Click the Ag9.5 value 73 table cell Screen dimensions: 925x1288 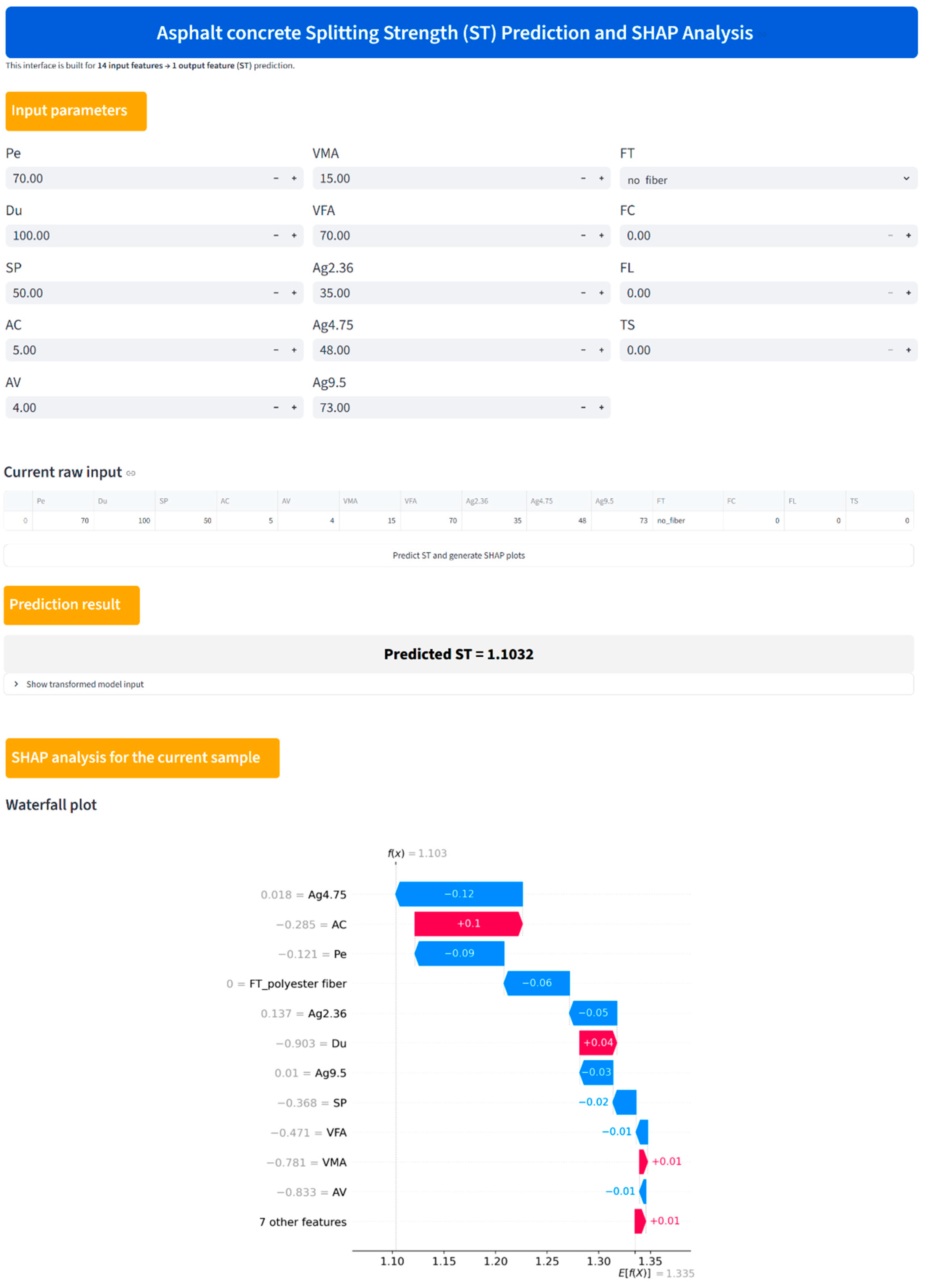[x=622, y=521]
